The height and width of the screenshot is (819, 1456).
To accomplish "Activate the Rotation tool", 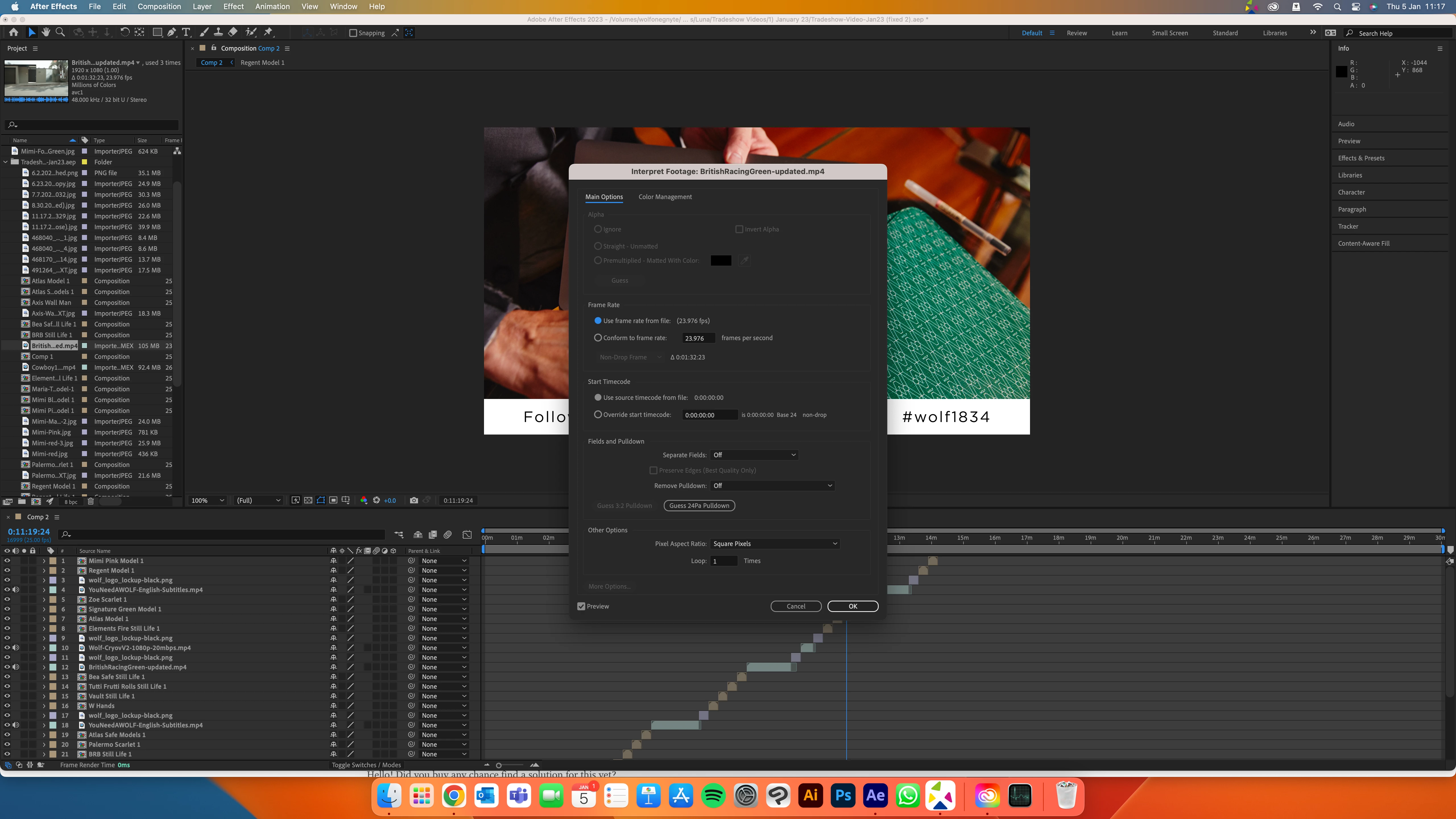I will coord(124,32).
